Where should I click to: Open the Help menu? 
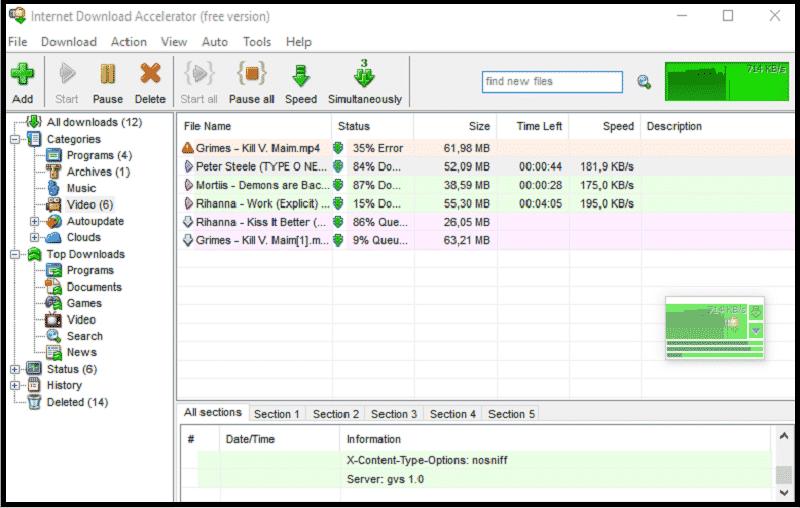(298, 42)
